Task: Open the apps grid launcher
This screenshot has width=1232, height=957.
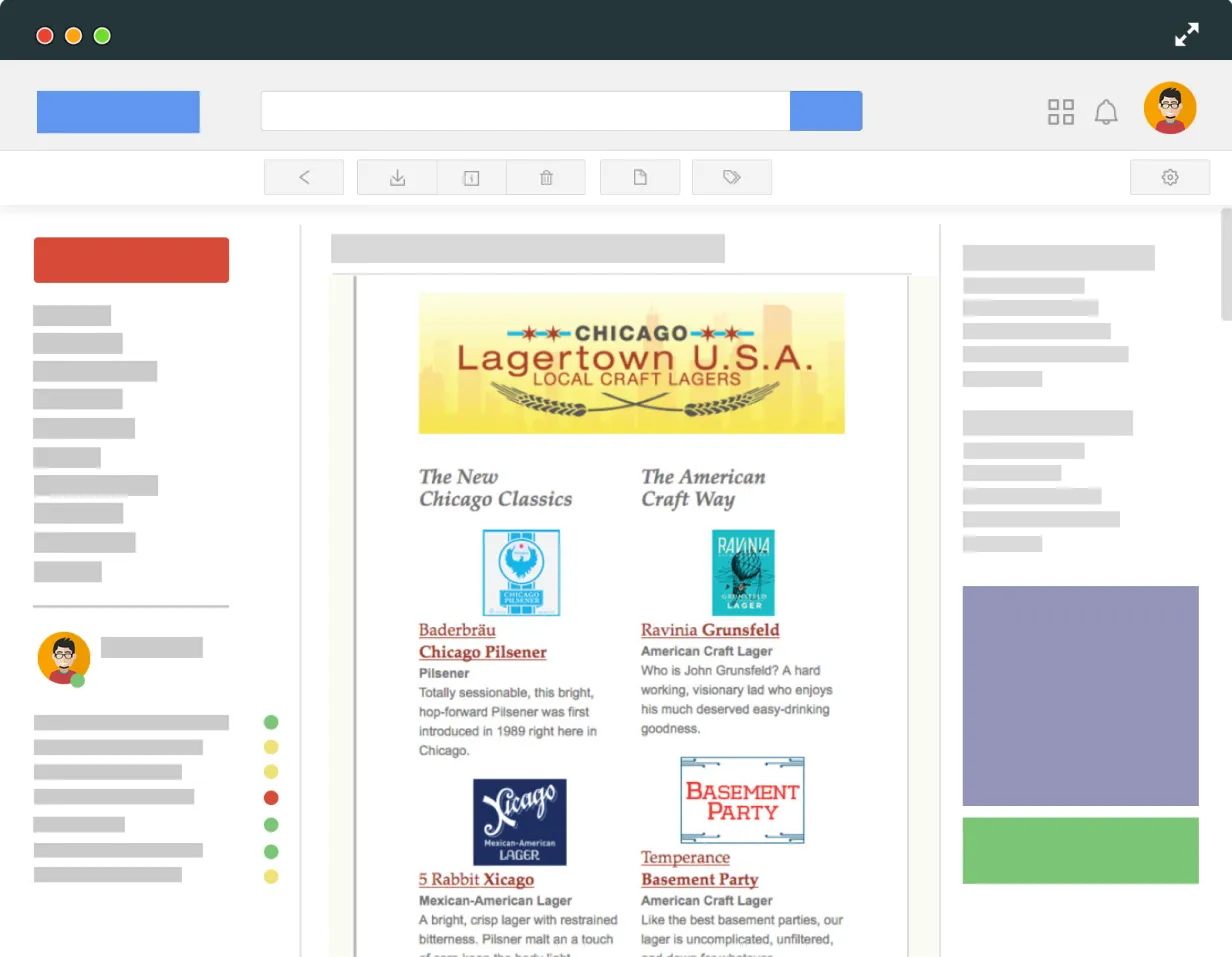Action: 1060,111
